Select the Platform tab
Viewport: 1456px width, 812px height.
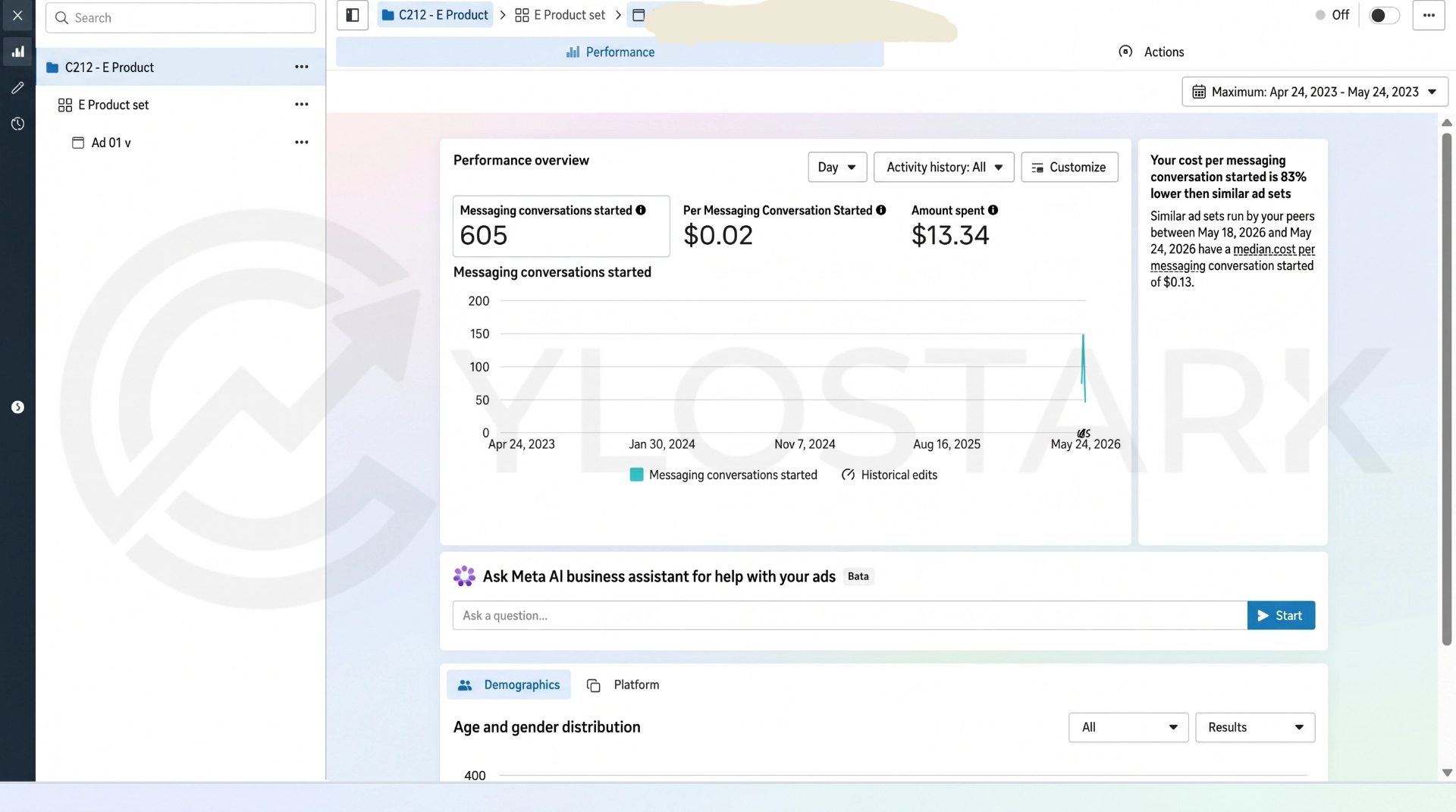(623, 685)
